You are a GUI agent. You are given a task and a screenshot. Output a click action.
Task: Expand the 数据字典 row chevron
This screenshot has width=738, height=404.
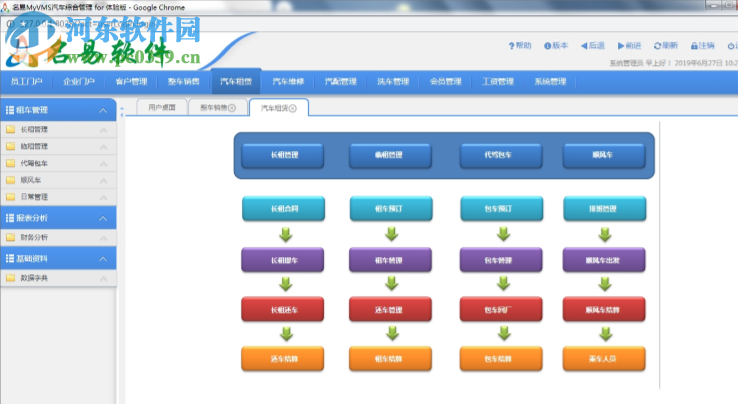pyautogui.click(x=104, y=279)
